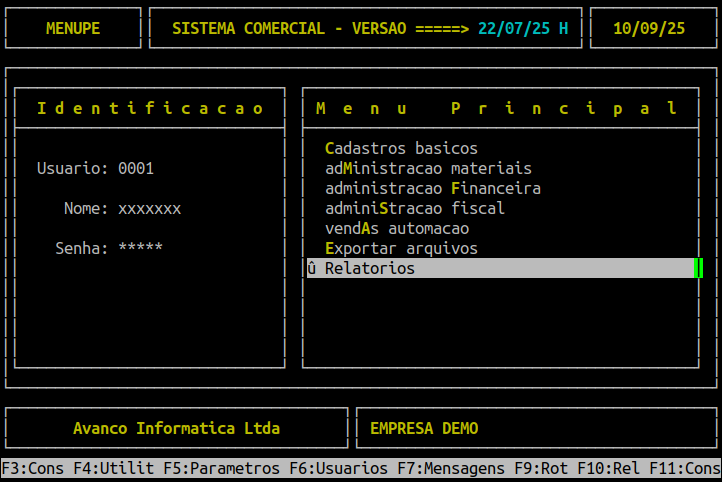Image resolution: width=723 pixels, height=482 pixels.
Task: Click the MENUPE title box
Action: point(73,28)
